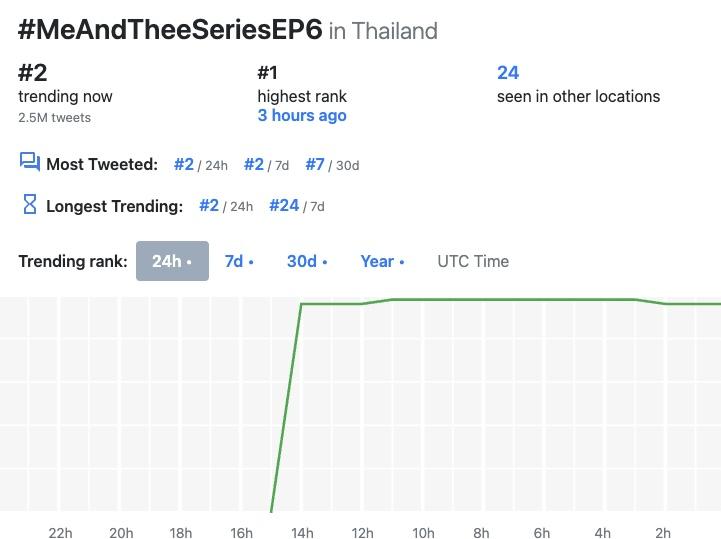The image size is (721, 539).
Task: Open the 24 other locations link
Action: click(x=508, y=72)
